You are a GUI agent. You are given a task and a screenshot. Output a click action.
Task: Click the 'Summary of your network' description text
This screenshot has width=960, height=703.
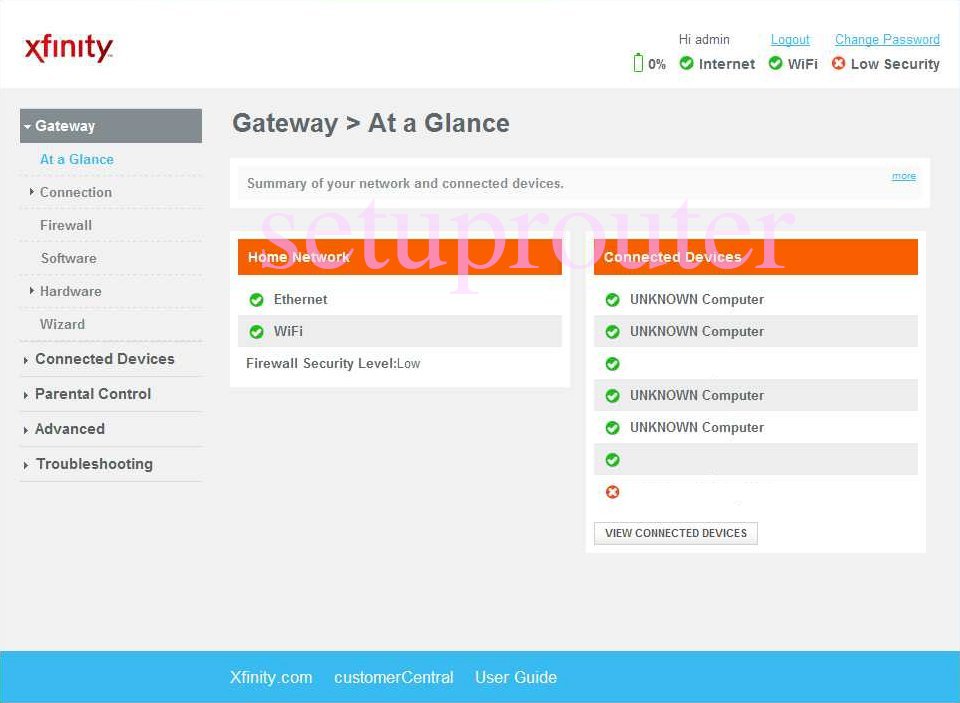(405, 184)
